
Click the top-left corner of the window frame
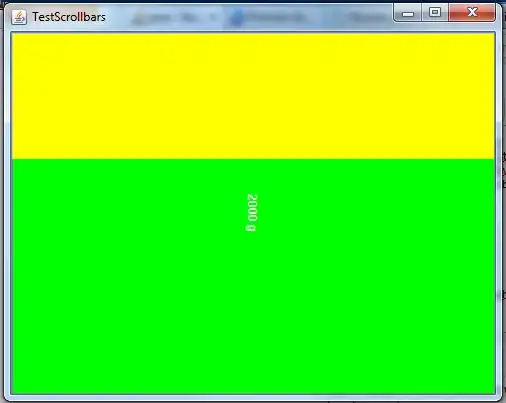(x=7, y=6)
